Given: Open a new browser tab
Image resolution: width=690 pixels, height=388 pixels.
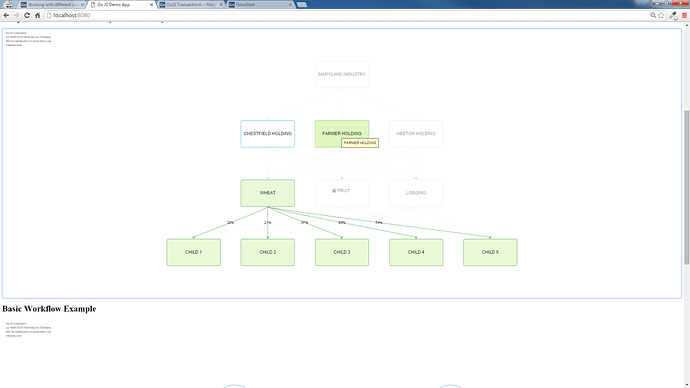Looking at the screenshot, I should point(301,4).
